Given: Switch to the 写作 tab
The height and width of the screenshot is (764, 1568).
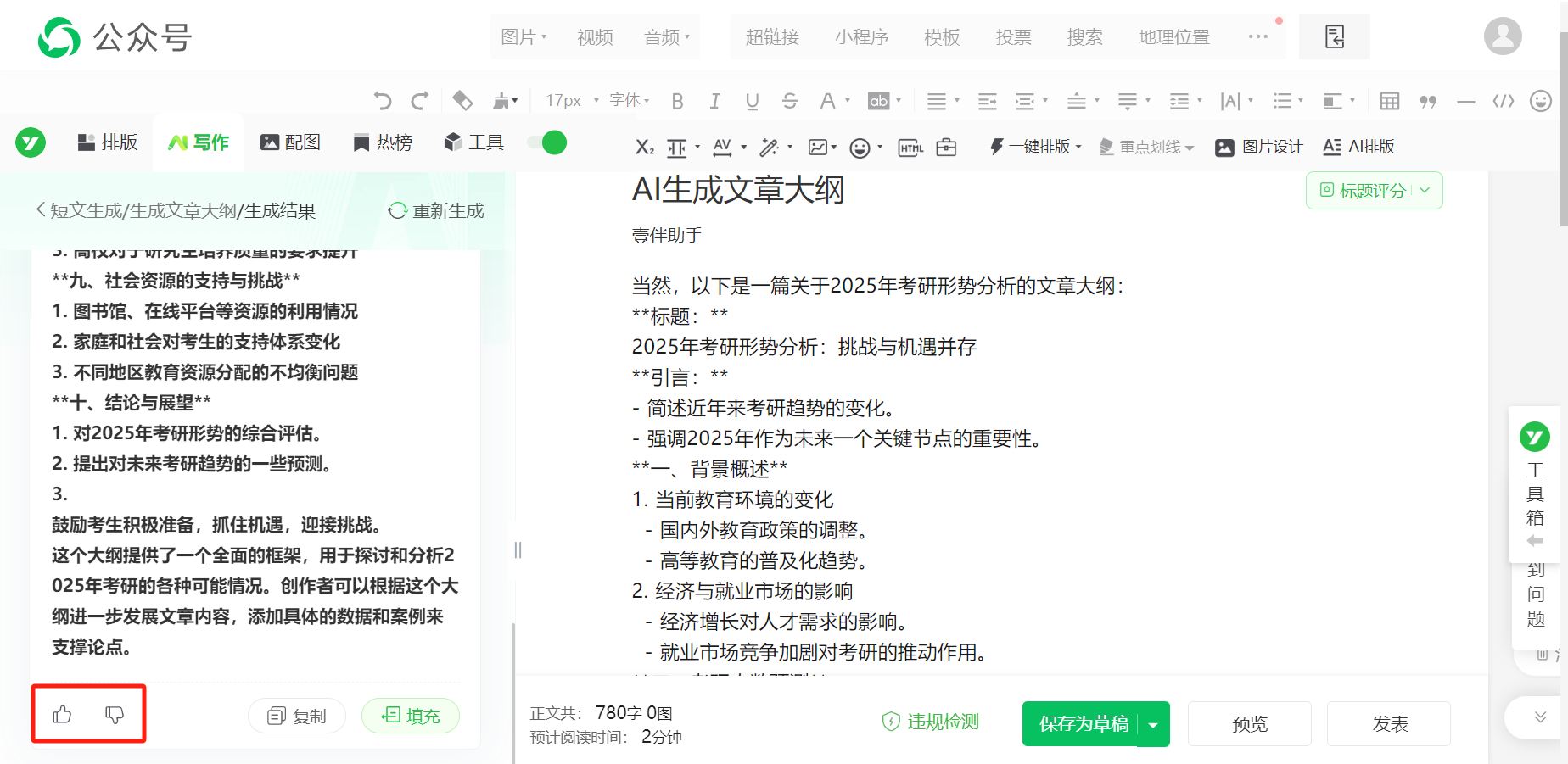Looking at the screenshot, I should click(199, 142).
